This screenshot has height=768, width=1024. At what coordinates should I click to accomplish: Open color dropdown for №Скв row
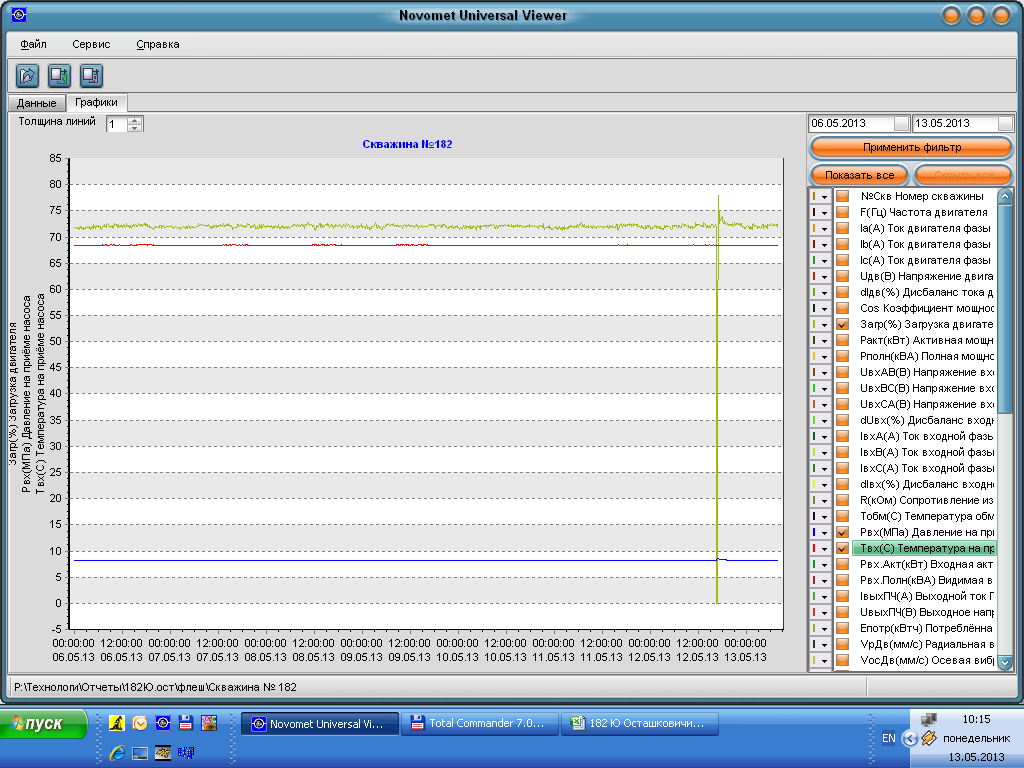tap(825, 197)
